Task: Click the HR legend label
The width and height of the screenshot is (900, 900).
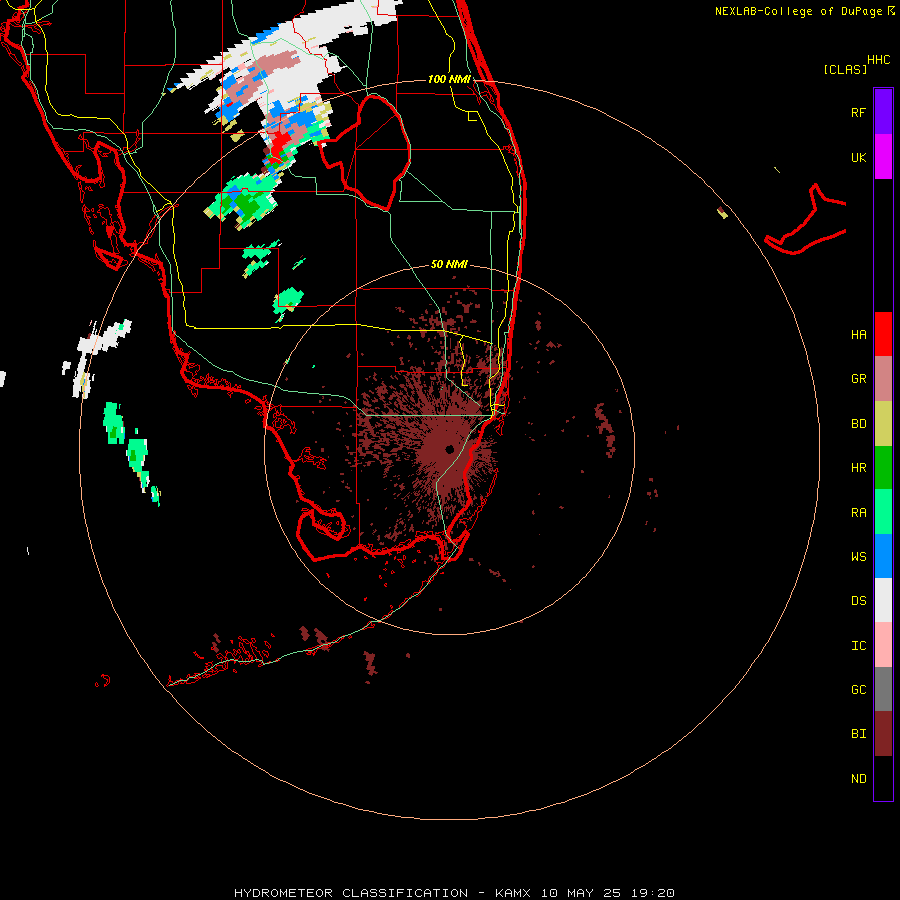Action: 858,468
